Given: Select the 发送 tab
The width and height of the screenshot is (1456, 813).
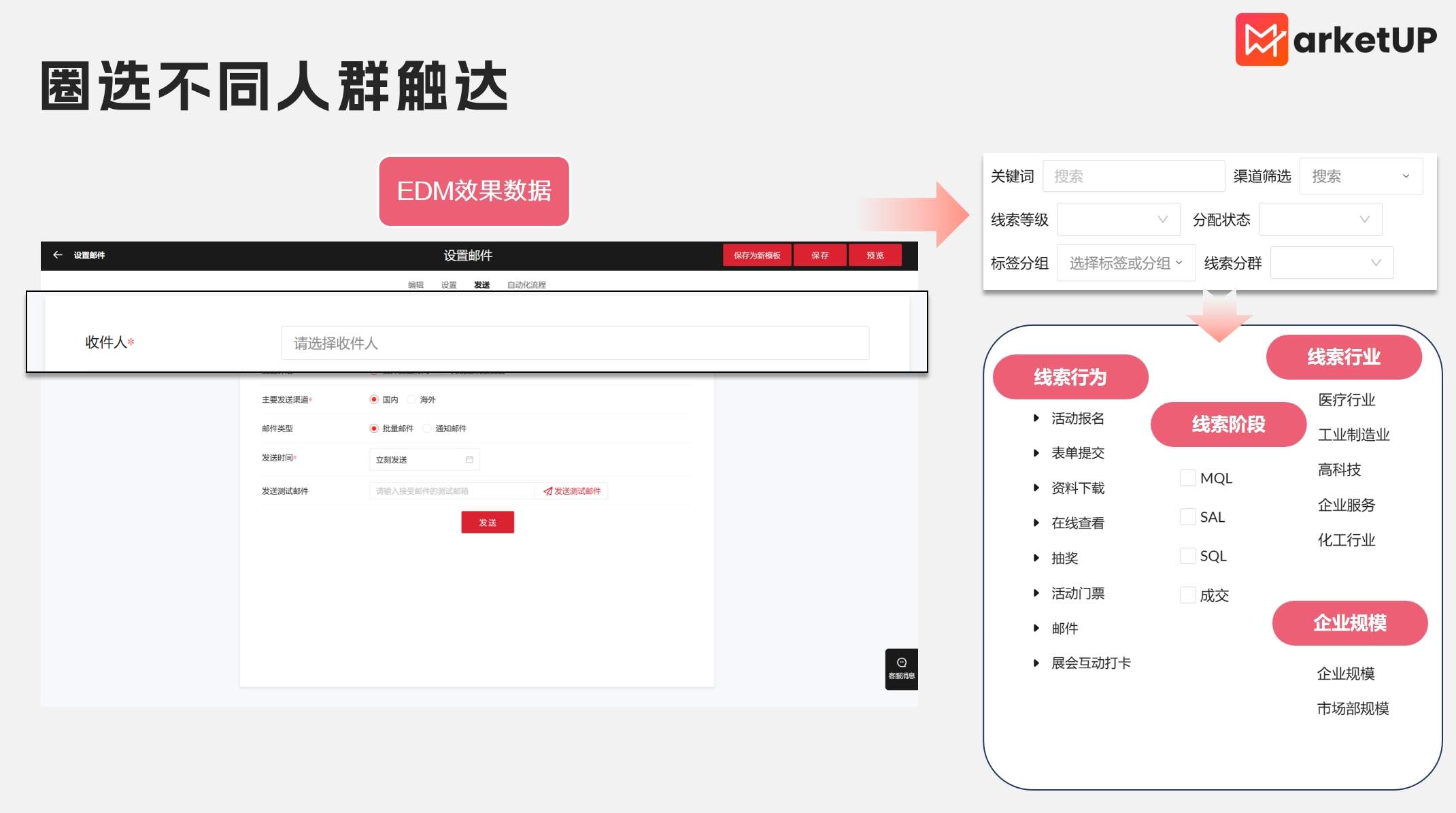Looking at the screenshot, I should tap(482, 284).
